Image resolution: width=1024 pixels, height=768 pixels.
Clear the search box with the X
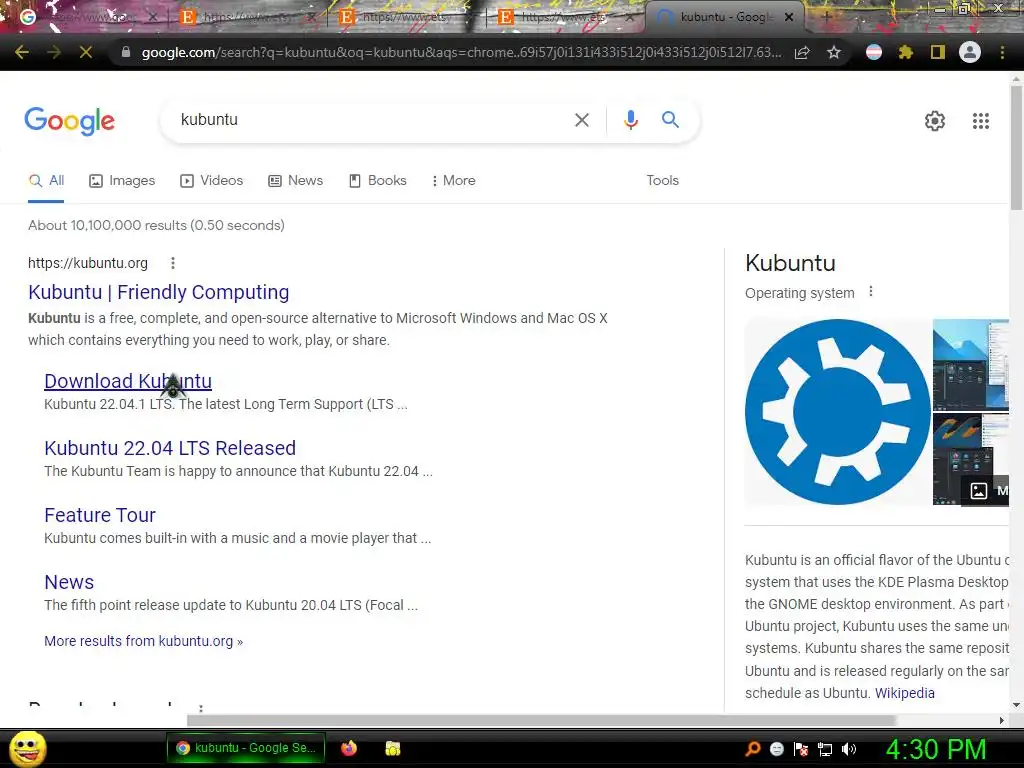[x=581, y=120]
